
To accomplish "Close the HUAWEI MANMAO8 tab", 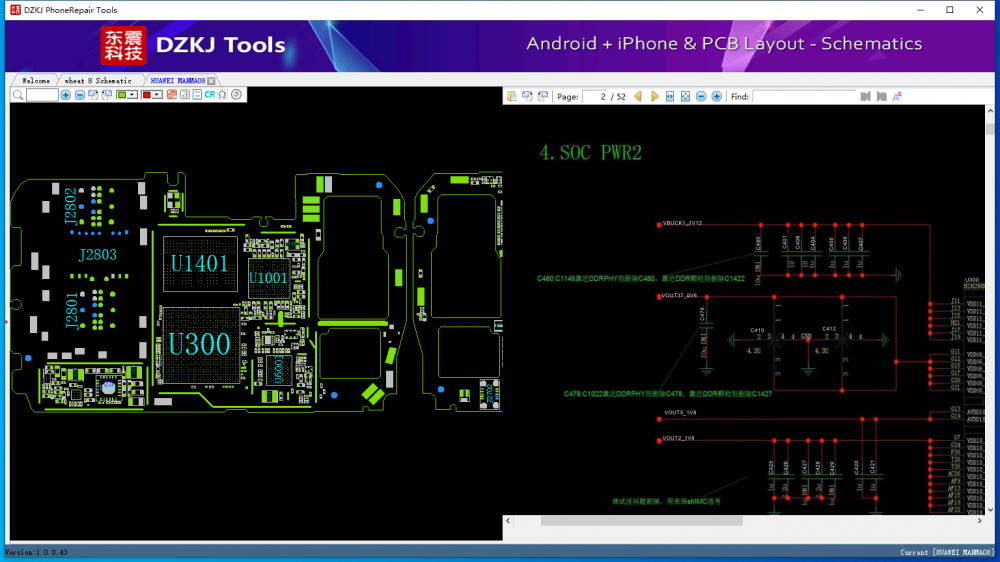I will tap(212, 80).
